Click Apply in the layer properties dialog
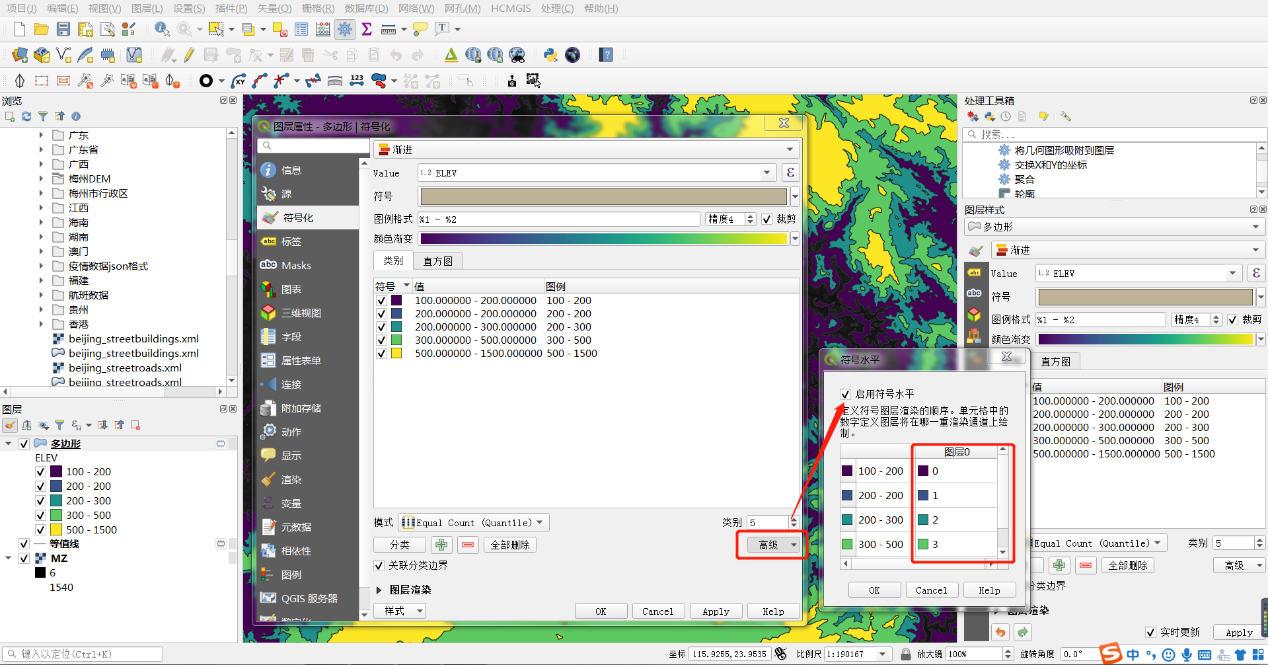The image size is (1268, 665). pyautogui.click(x=715, y=611)
